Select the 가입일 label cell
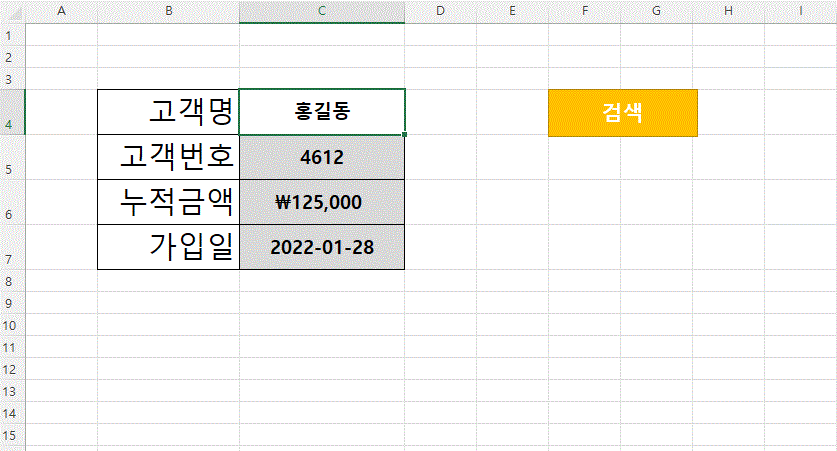 (x=168, y=247)
